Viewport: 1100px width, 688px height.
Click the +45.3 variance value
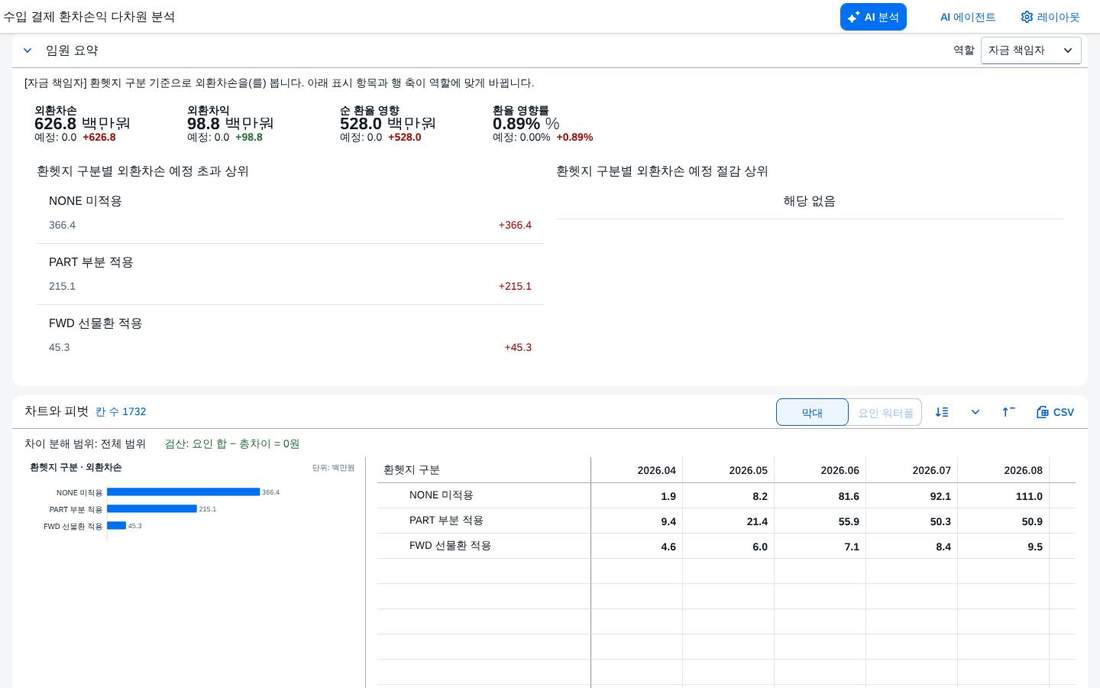518,347
